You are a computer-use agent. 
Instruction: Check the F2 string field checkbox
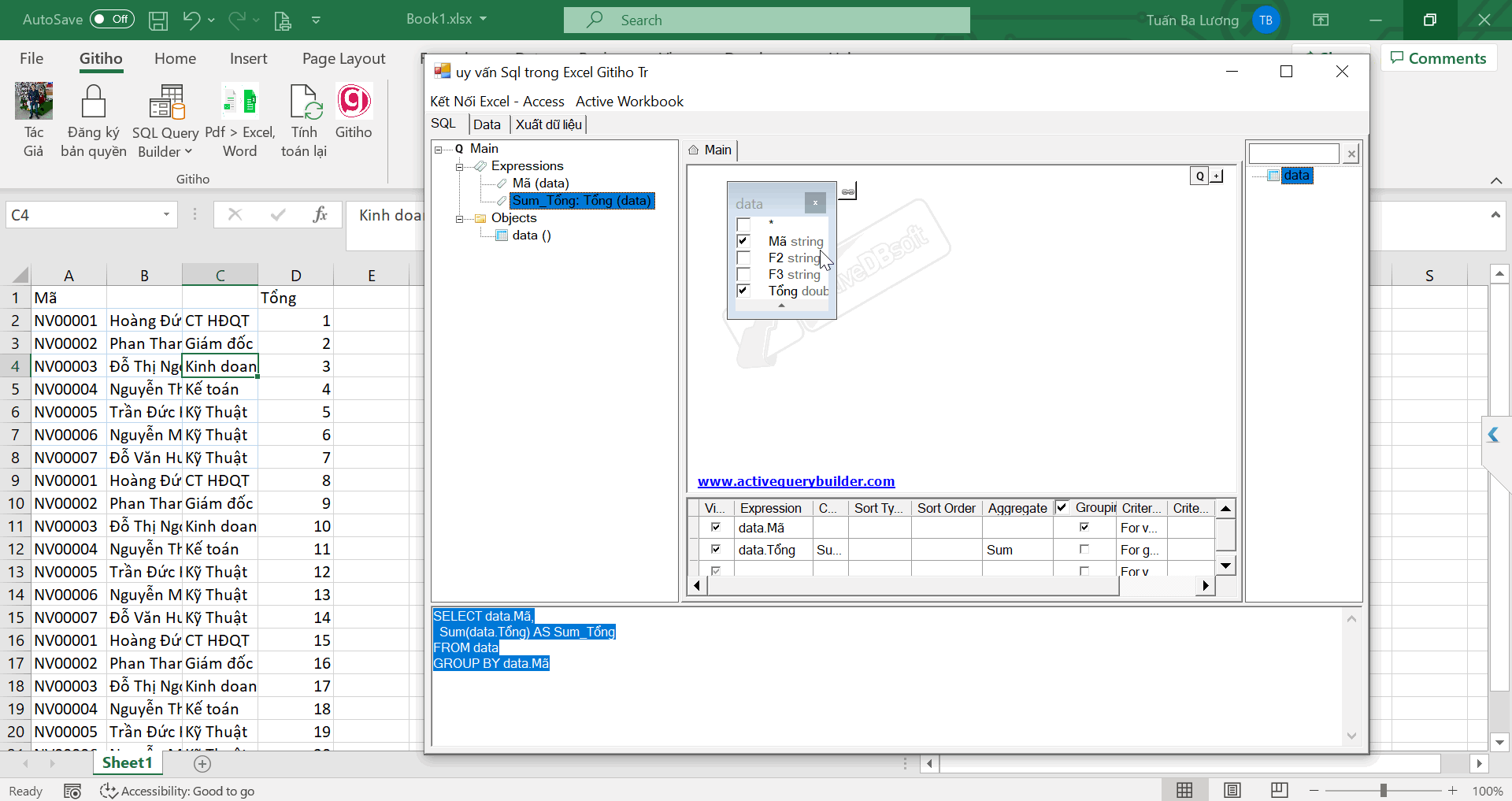(743, 258)
